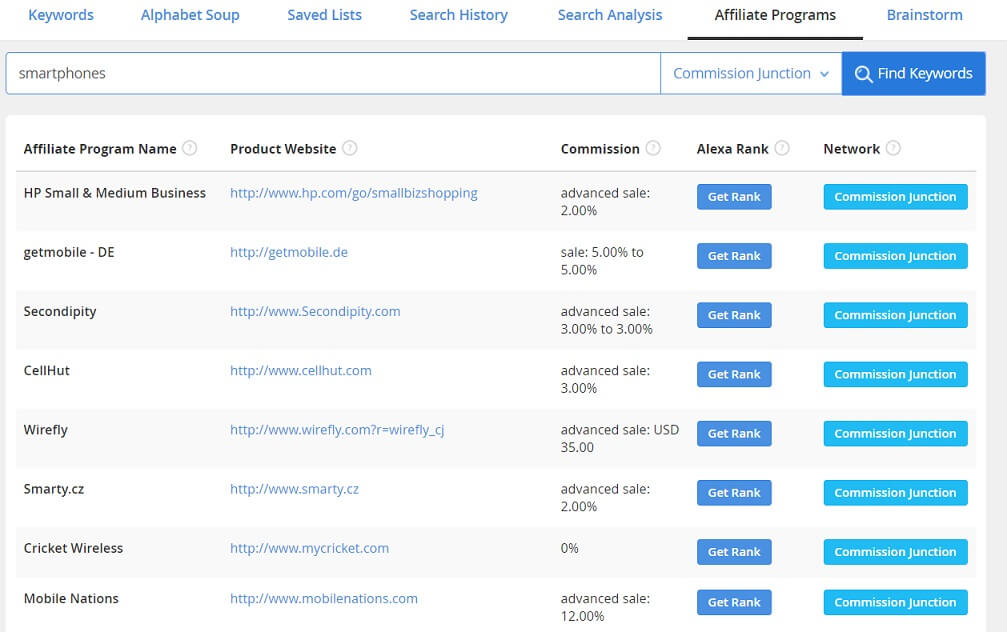Click help icon beside Network header

click(x=893, y=148)
